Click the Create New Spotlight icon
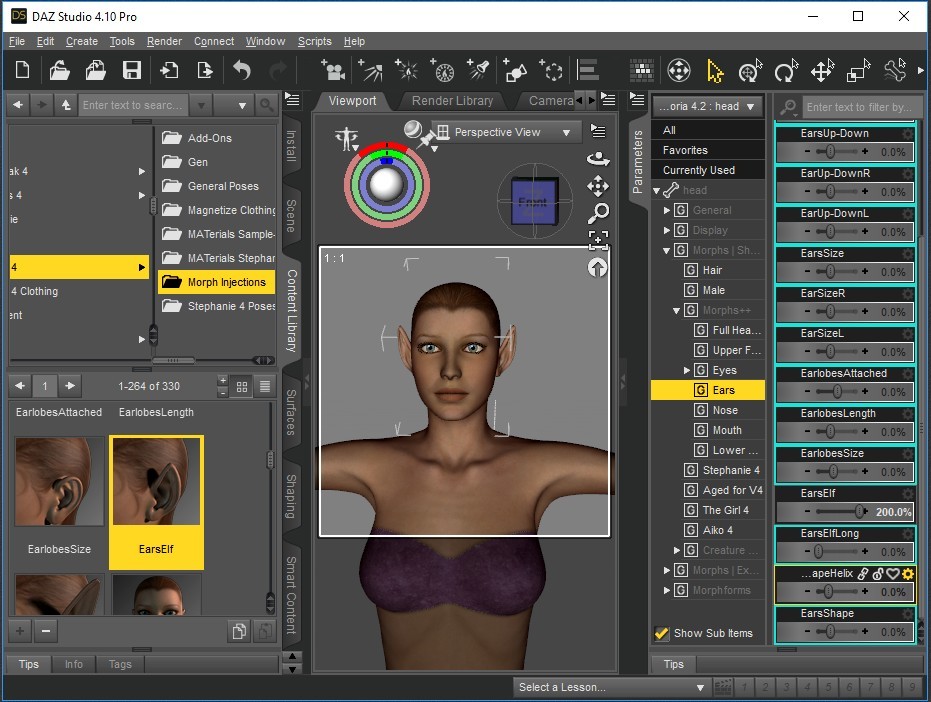Image resolution: width=931 pixels, height=702 pixels. pos(370,70)
